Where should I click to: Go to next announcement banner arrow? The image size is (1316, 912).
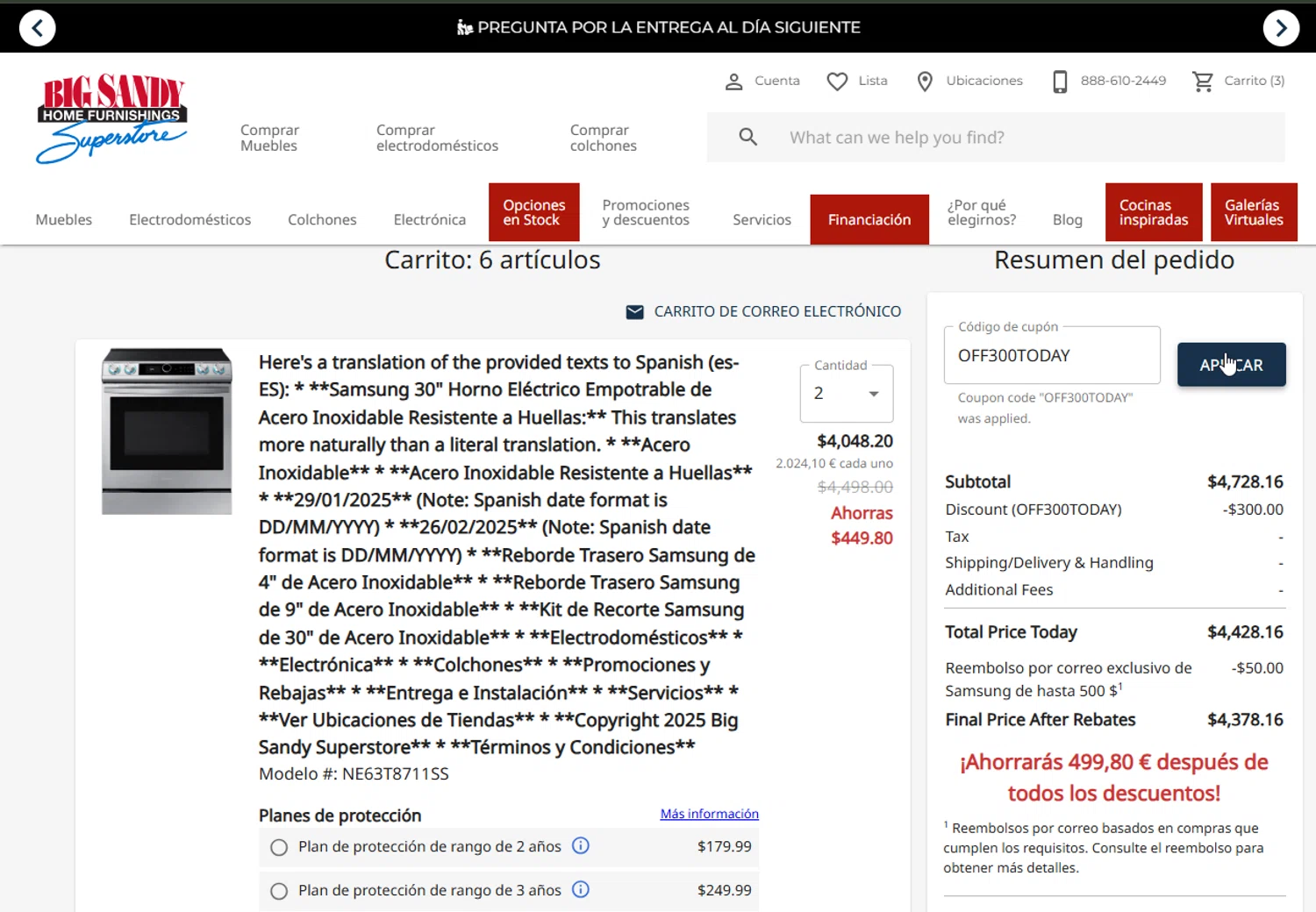click(1281, 28)
